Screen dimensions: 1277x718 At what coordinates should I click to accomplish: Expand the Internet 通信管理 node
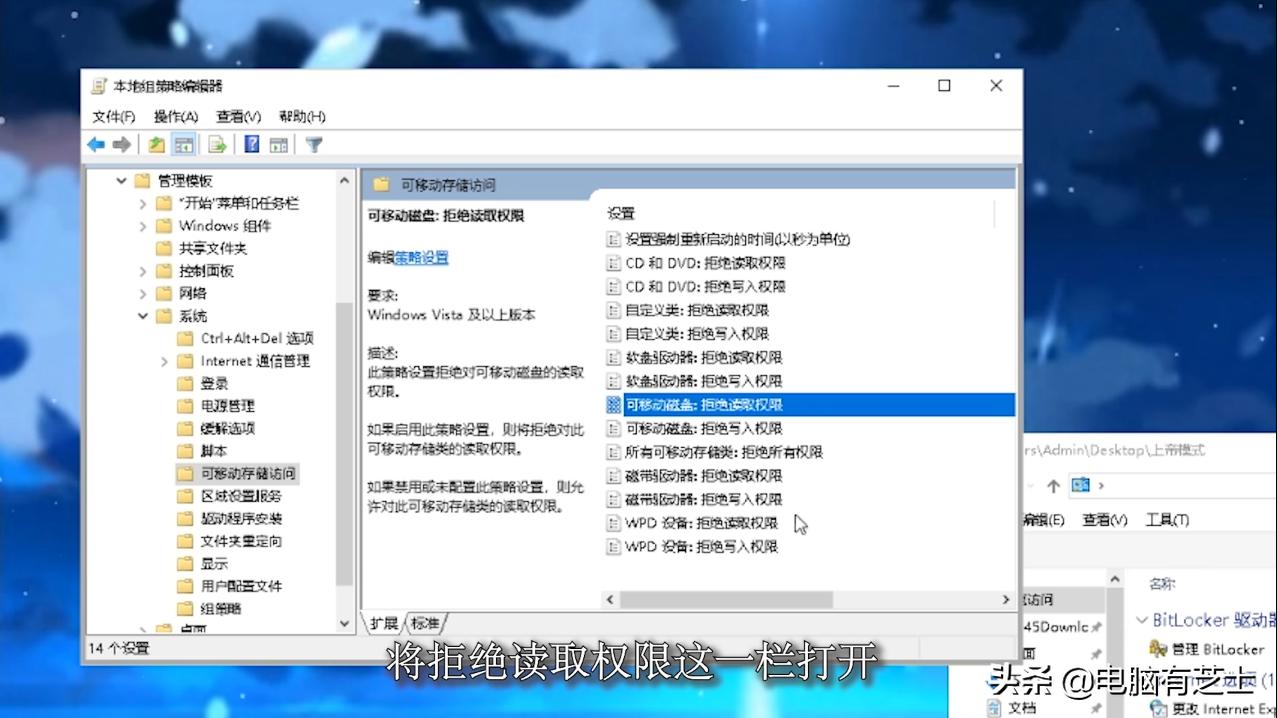click(163, 361)
